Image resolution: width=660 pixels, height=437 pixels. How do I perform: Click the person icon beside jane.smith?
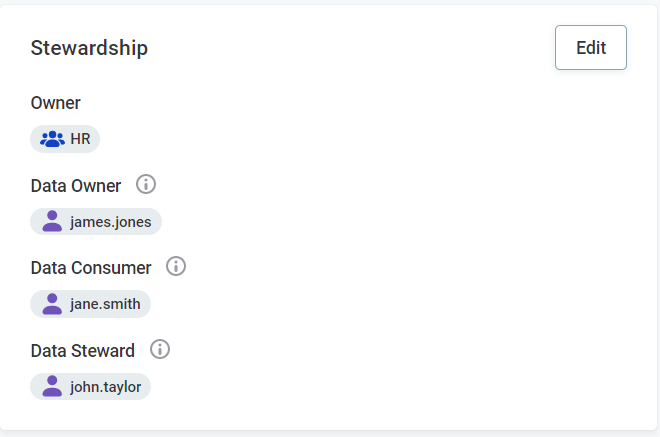(52, 303)
